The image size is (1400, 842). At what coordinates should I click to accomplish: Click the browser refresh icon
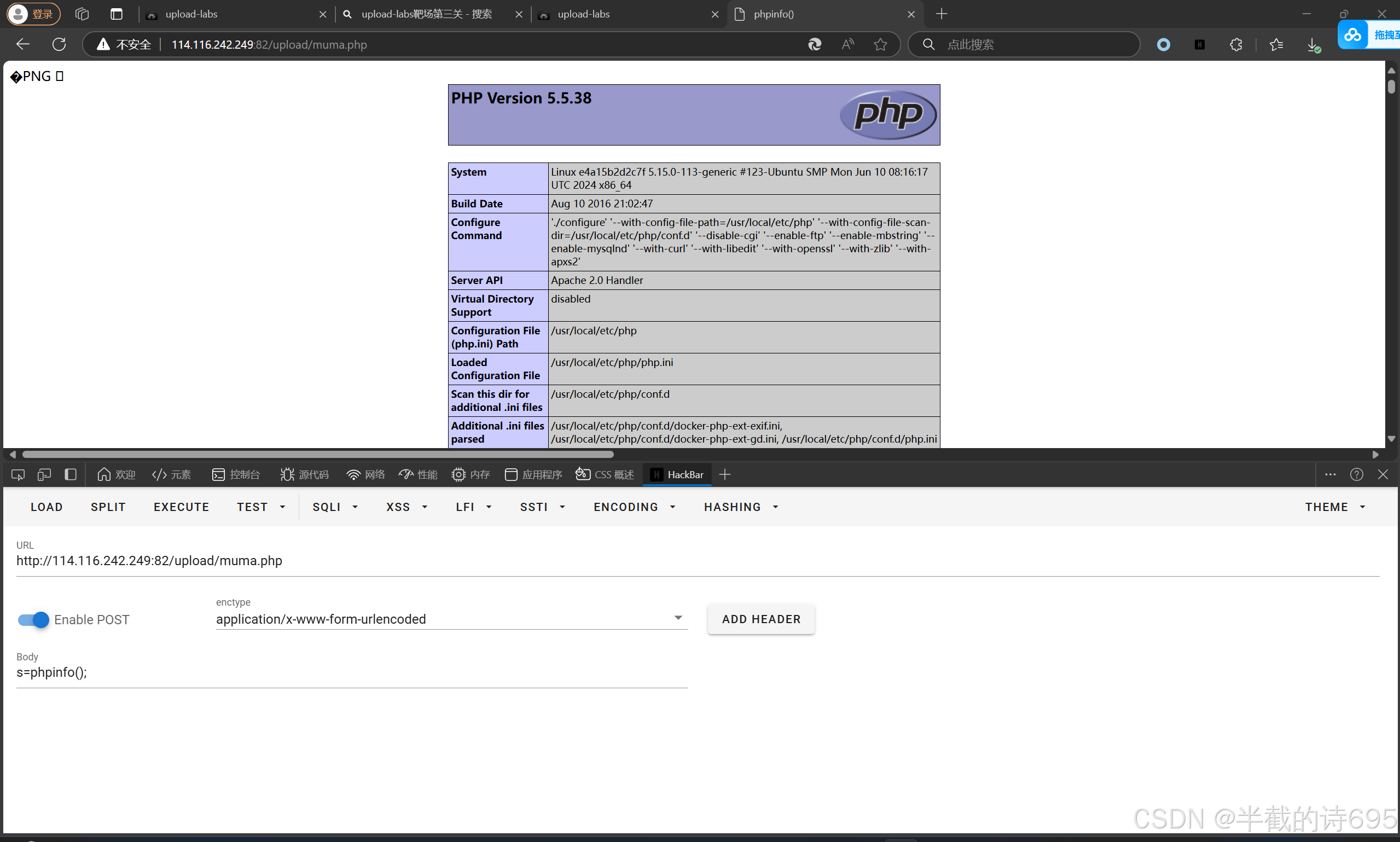59,44
